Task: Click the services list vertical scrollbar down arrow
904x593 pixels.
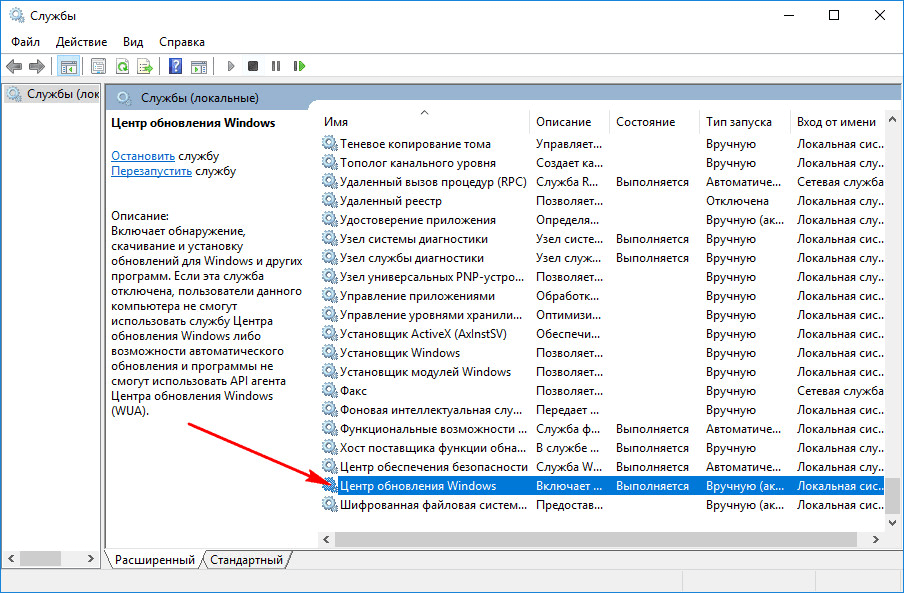Action: click(x=892, y=523)
